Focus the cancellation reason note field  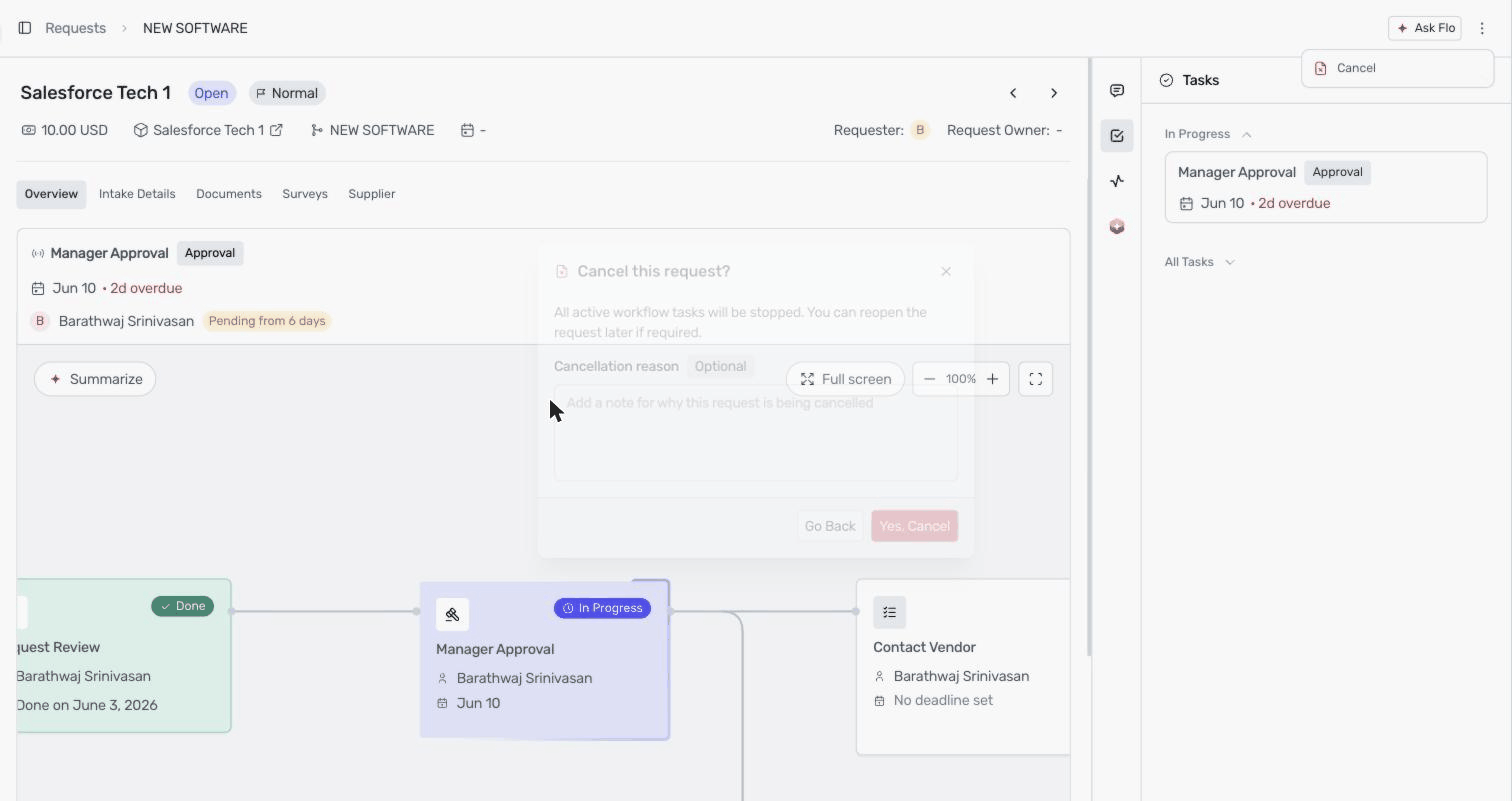click(756, 433)
